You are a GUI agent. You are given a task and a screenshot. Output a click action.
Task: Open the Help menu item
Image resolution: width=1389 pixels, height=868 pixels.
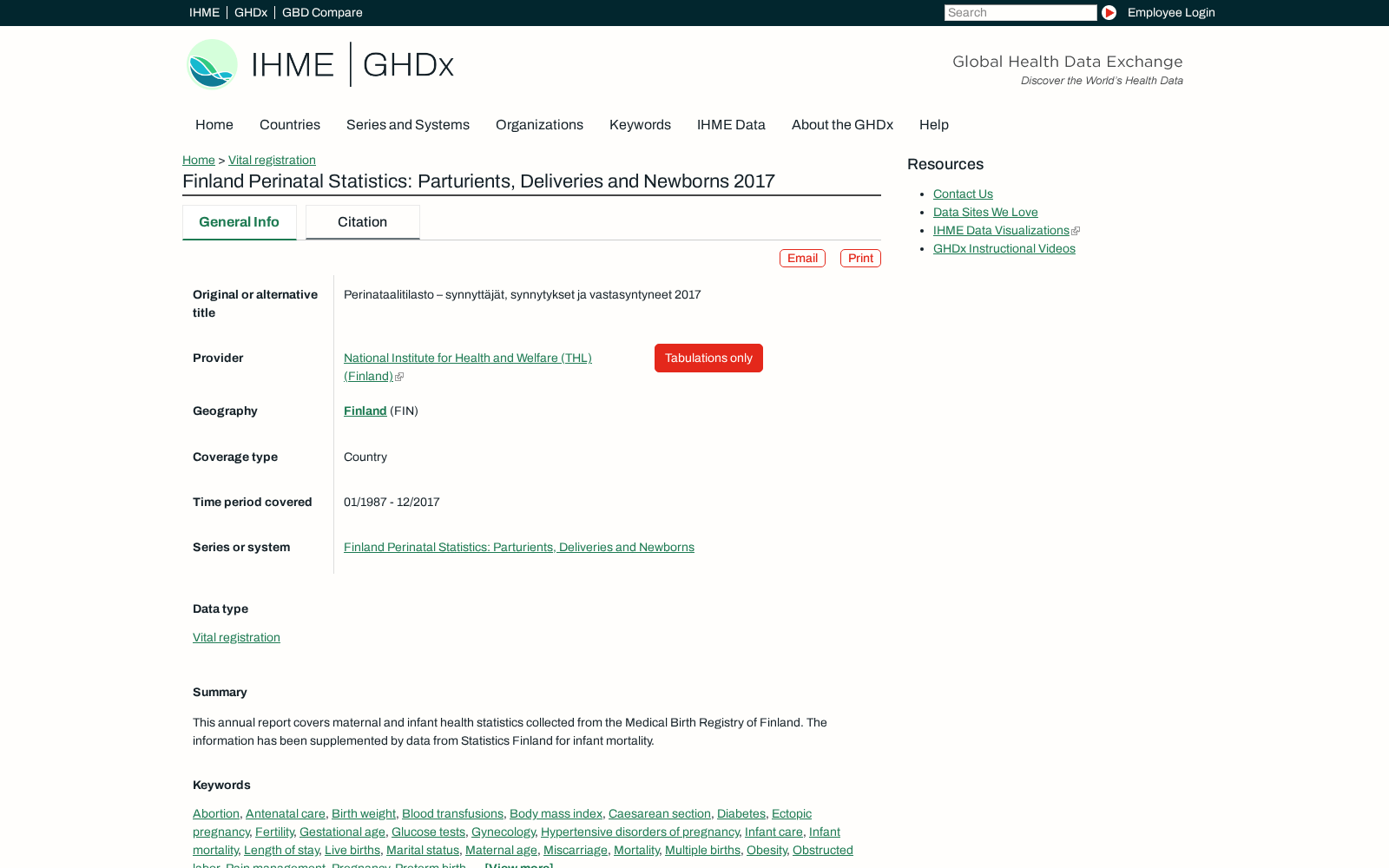(x=934, y=125)
